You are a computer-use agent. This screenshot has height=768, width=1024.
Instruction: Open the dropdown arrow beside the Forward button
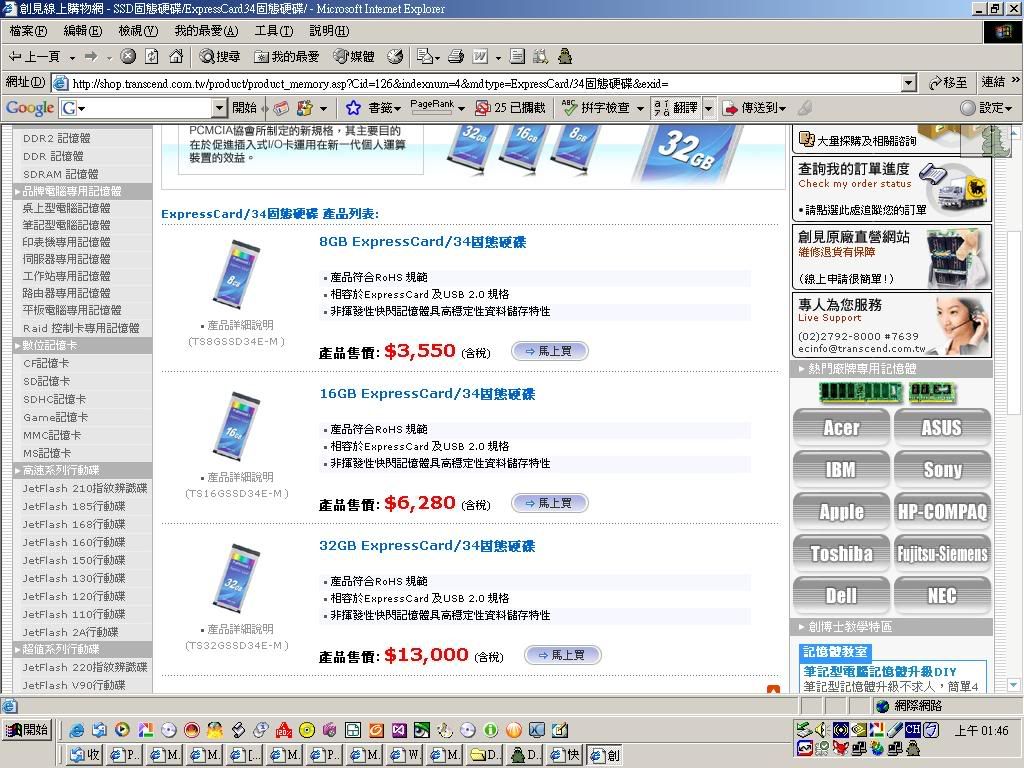coord(109,57)
